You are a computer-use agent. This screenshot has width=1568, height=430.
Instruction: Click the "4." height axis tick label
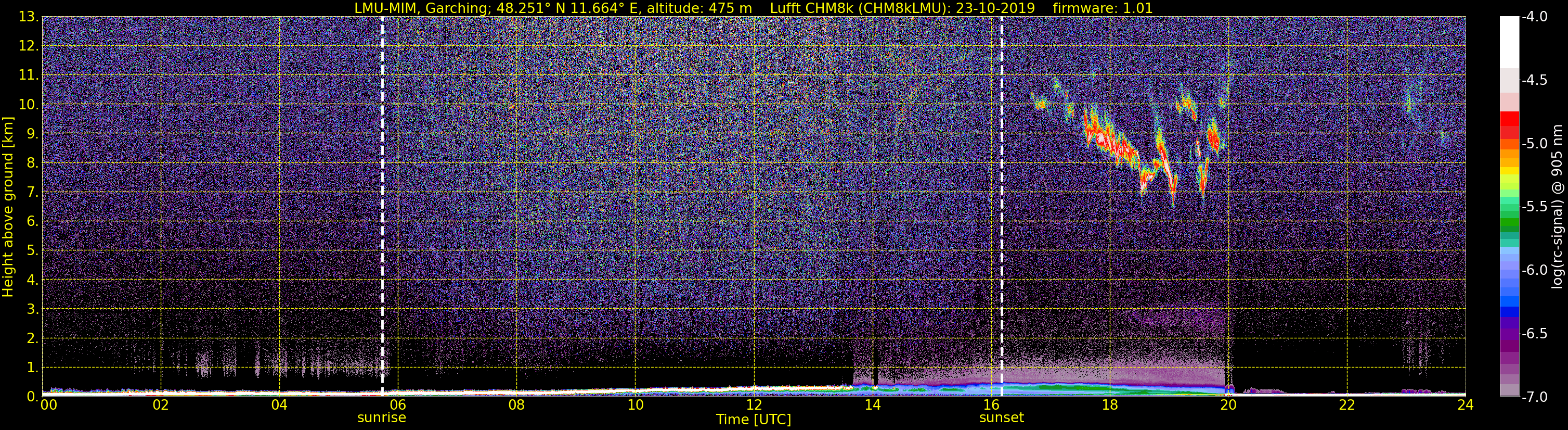click(x=33, y=280)
